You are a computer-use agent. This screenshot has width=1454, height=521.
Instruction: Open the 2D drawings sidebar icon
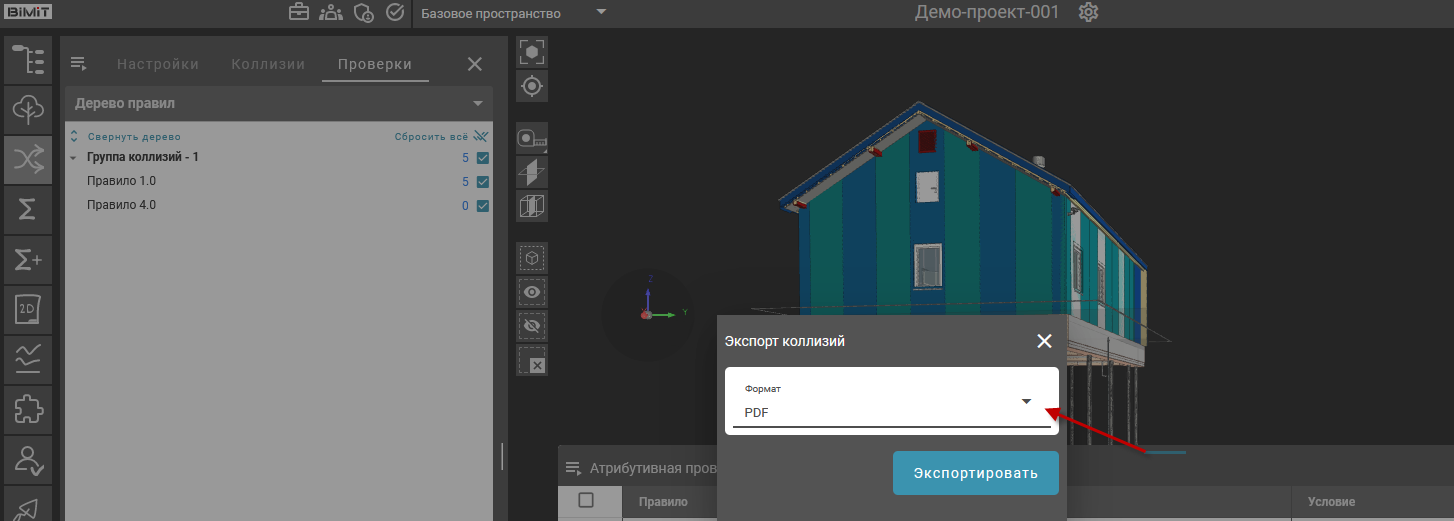[28, 309]
